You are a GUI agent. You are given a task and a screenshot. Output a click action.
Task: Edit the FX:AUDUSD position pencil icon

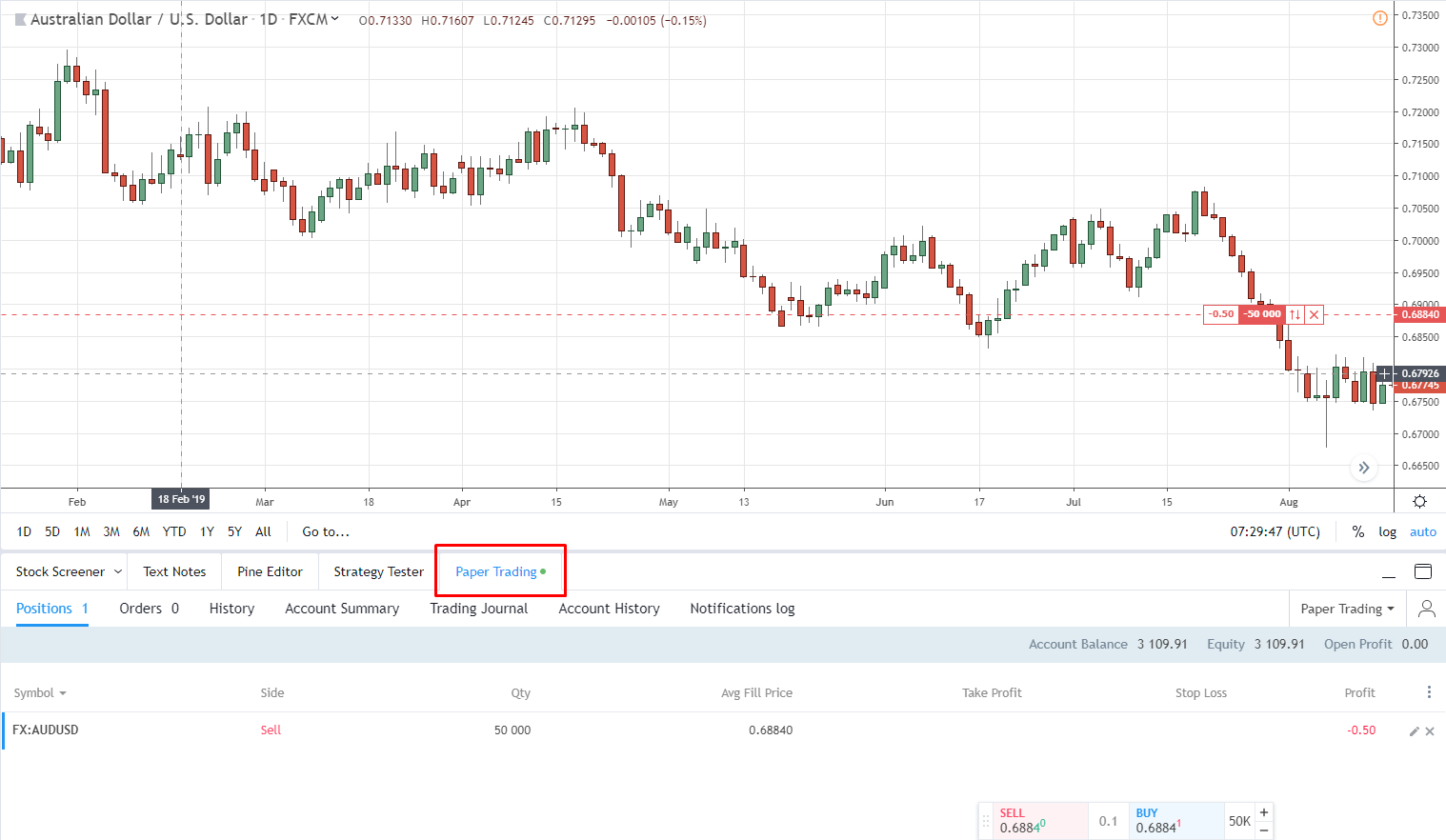(x=1414, y=731)
